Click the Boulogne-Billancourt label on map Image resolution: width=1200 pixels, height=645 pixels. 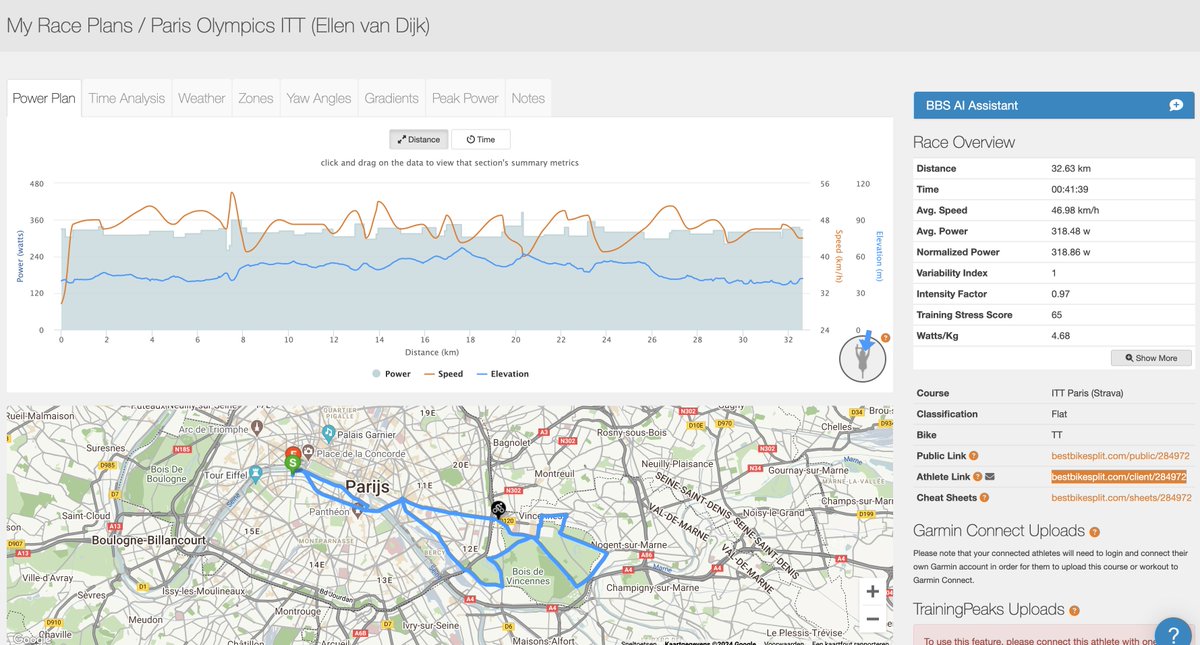pyautogui.click(x=148, y=540)
